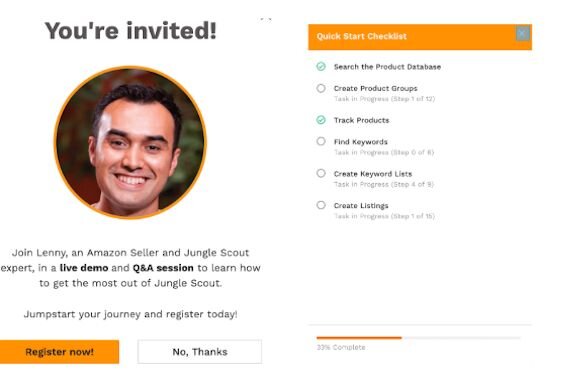
Task: Click Lenny's circular profile photo
Action: tap(130, 142)
